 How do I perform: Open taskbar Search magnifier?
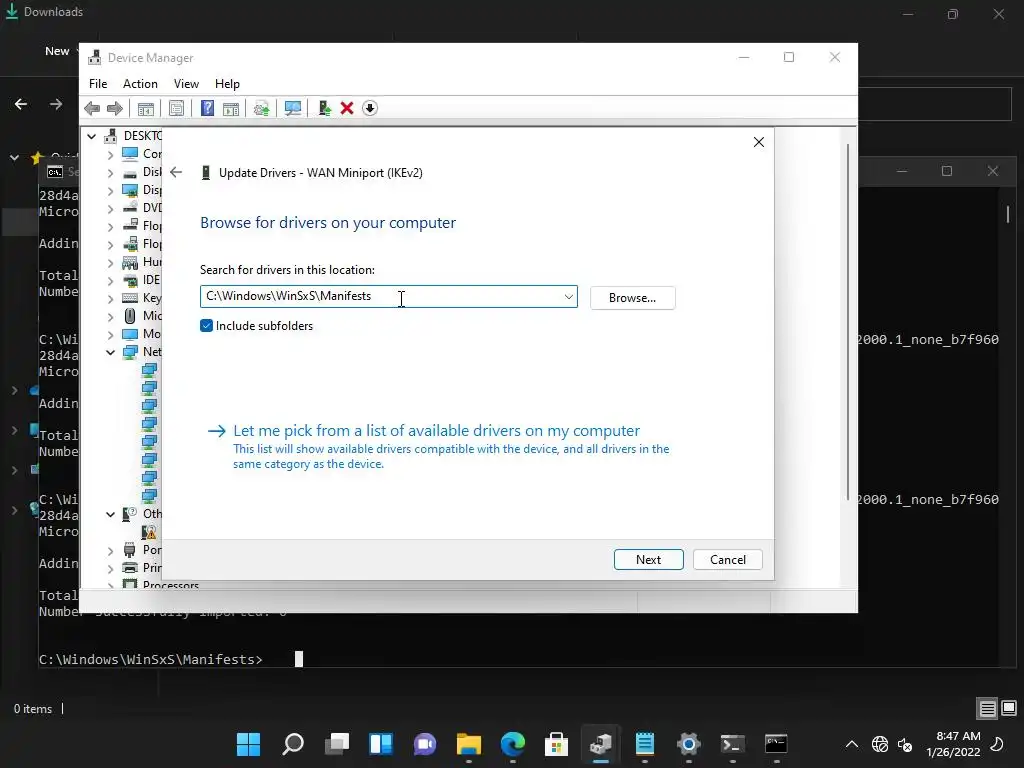point(293,744)
